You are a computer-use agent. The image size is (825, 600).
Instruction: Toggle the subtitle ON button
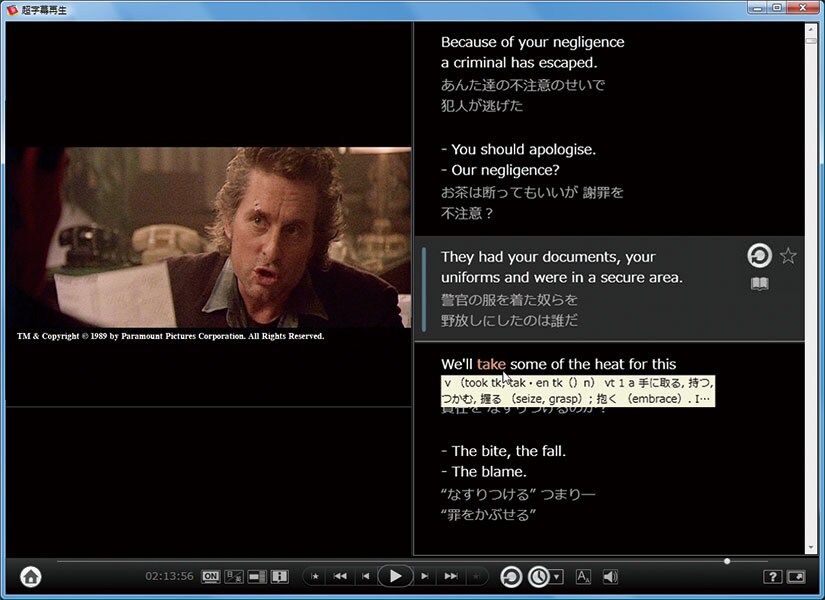(x=210, y=577)
